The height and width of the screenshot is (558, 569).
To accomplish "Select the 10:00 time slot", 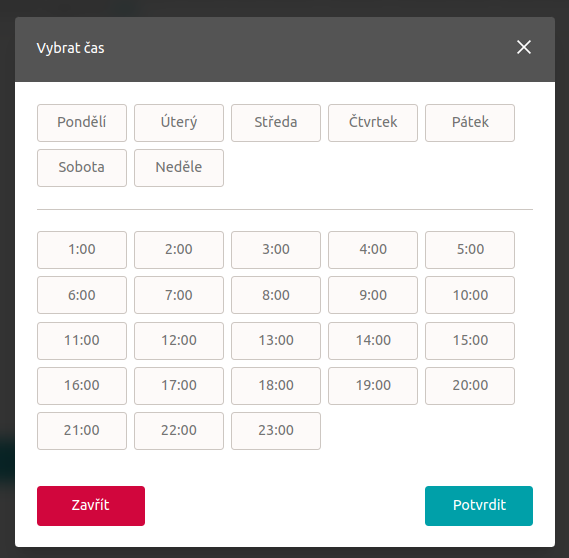I will (x=470, y=295).
